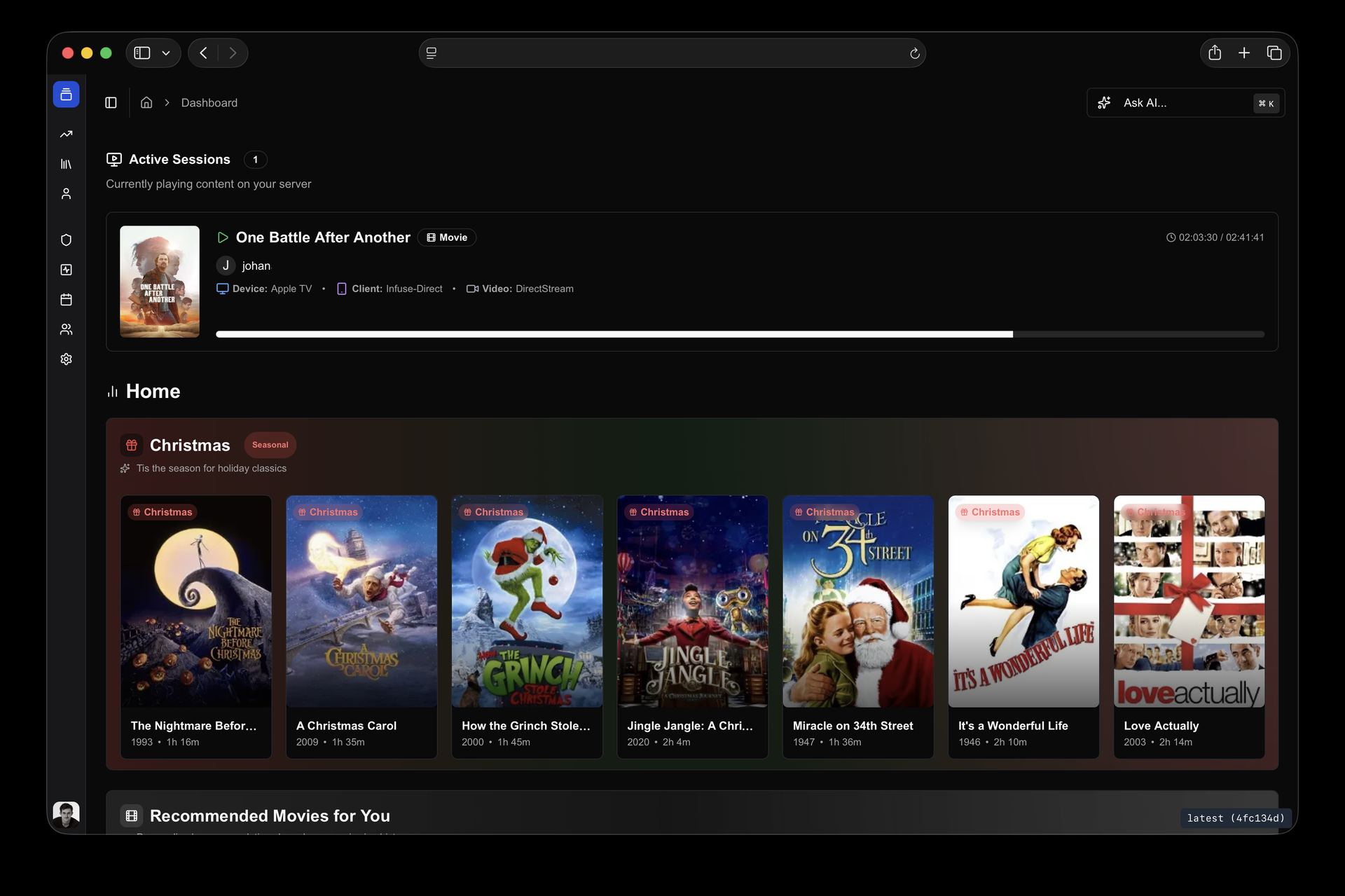The width and height of the screenshot is (1345, 896).
Task: Open the Love Actually movie card
Action: coord(1189,627)
